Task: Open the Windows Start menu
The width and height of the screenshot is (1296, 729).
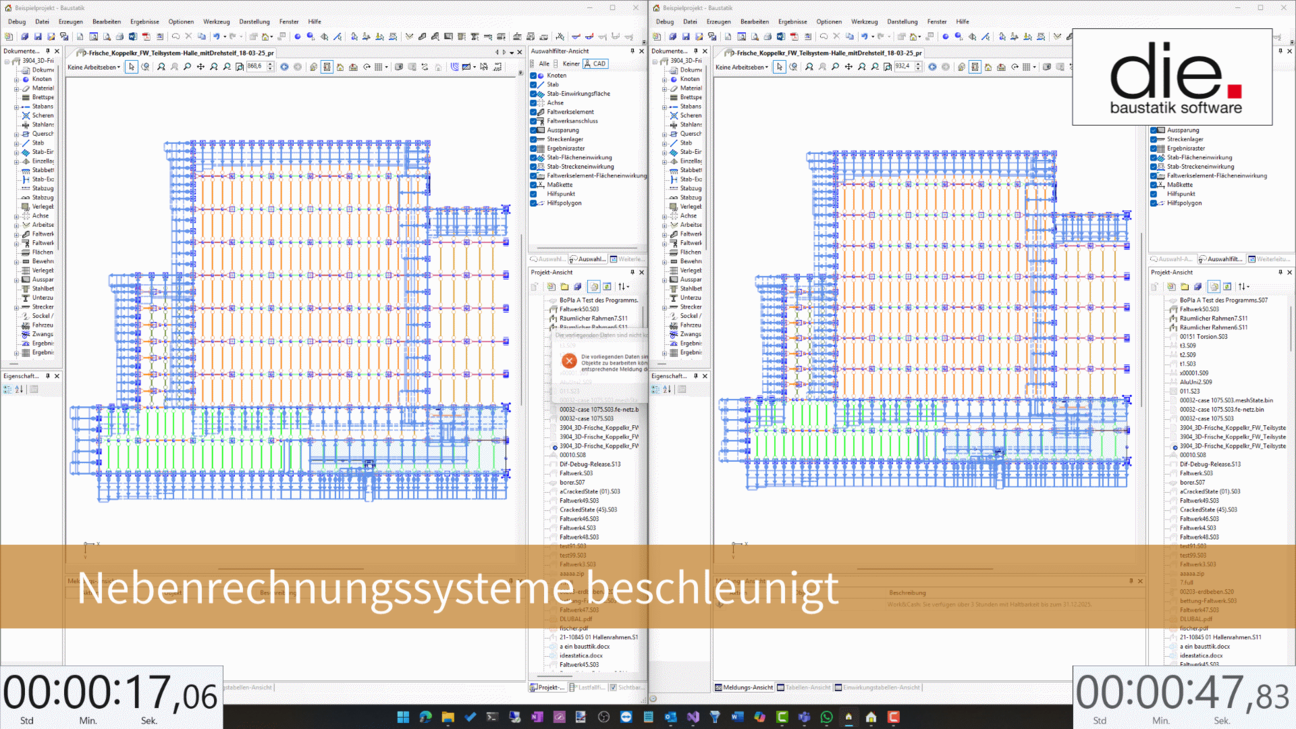Action: 403,717
